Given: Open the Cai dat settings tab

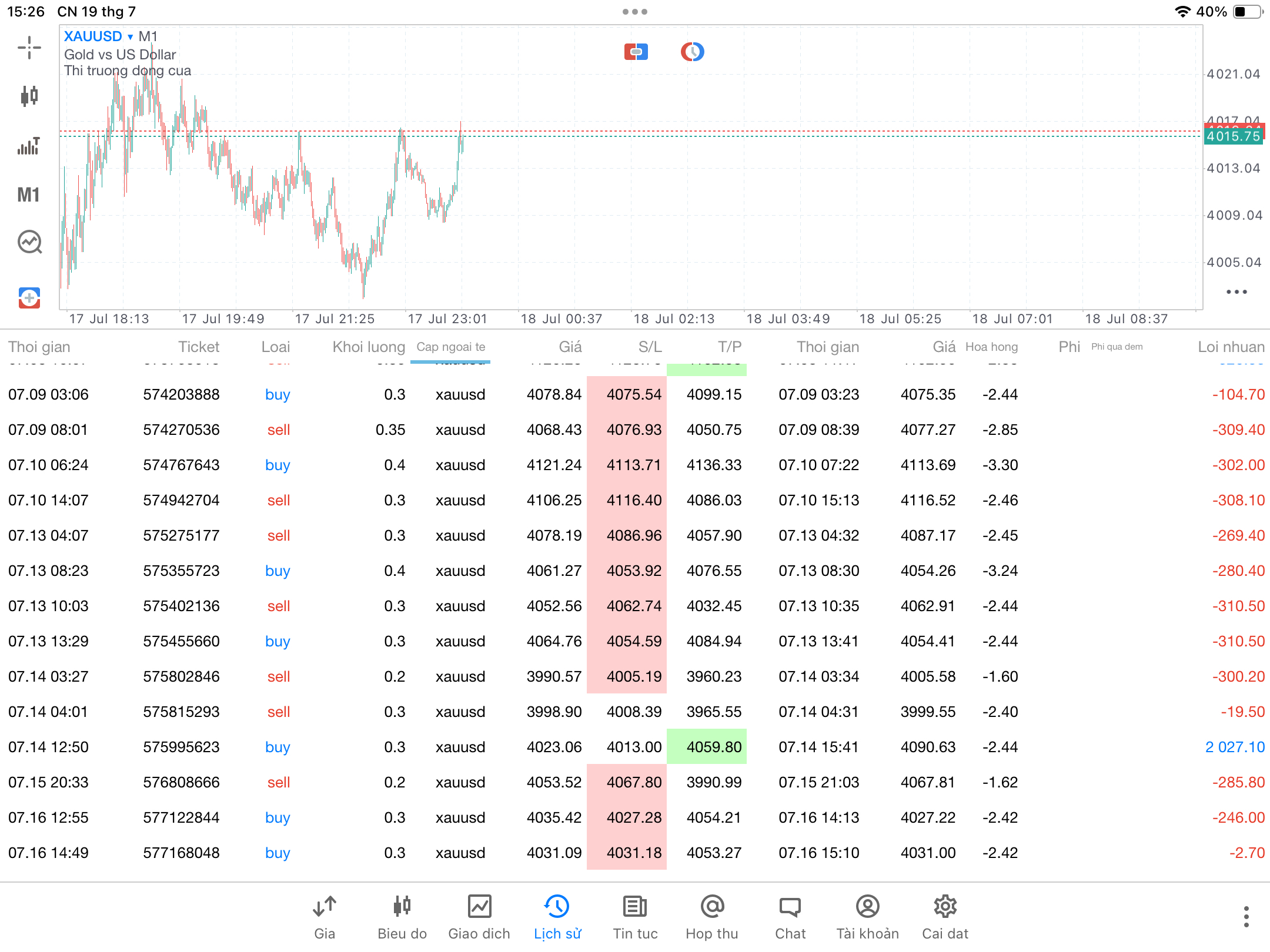Looking at the screenshot, I should (945, 917).
